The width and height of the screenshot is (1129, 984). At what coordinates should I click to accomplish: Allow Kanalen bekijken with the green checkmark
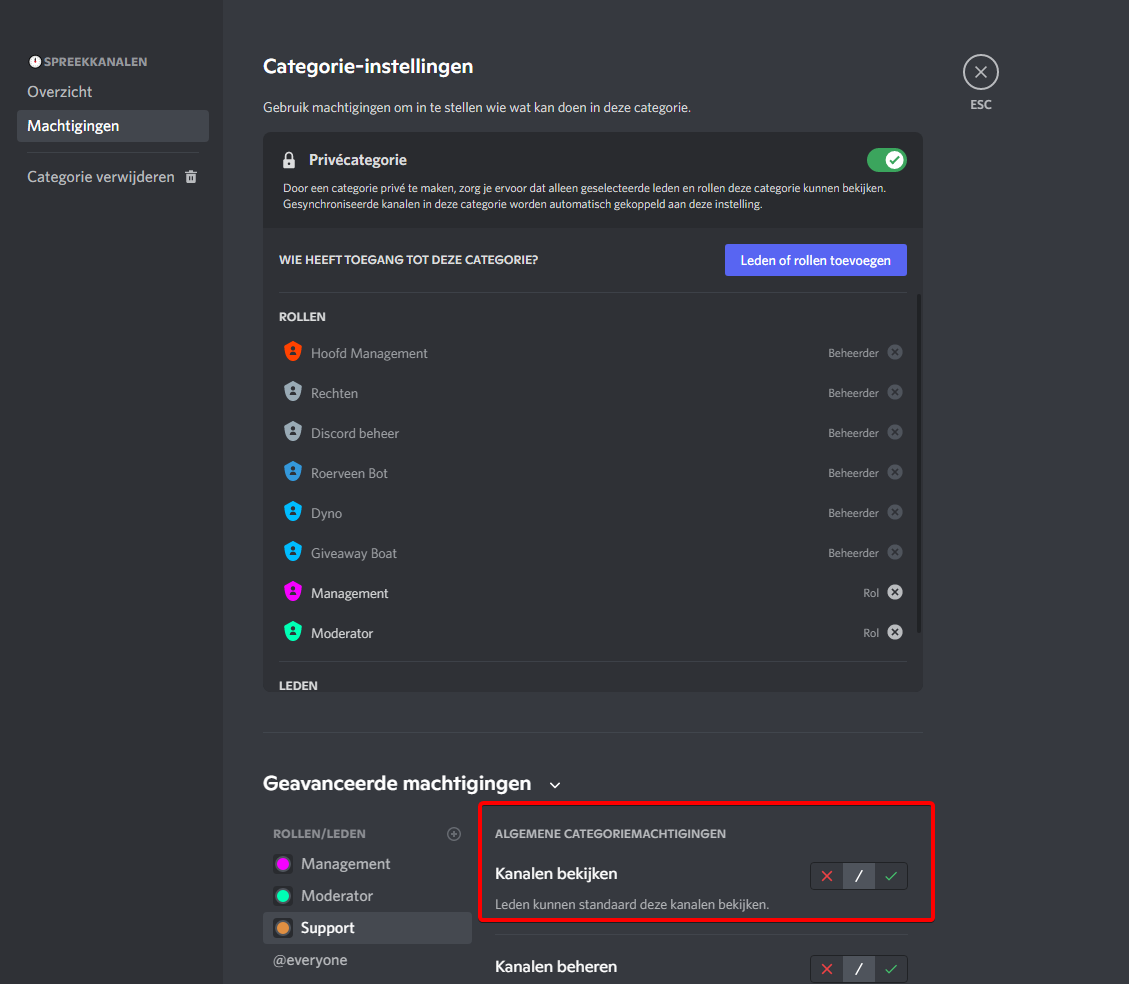[891, 877]
